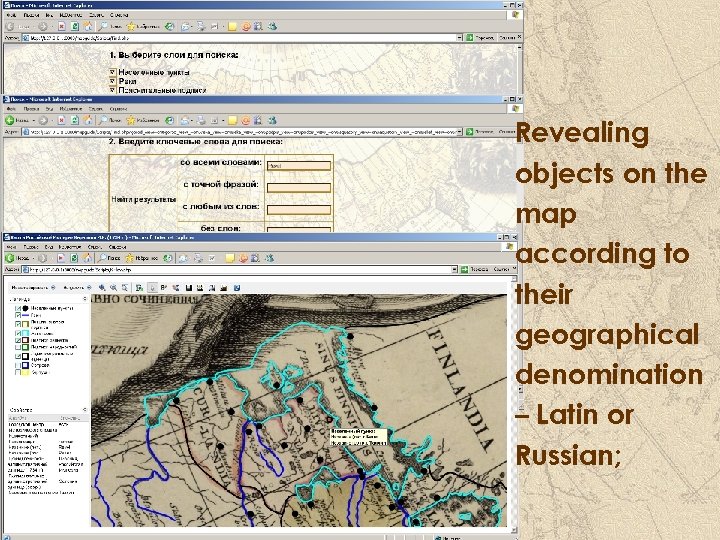Viewport: 720px width, 540px height.
Task: Toggle cyan swatch layer checkbox in legend
Action: coord(18,332)
